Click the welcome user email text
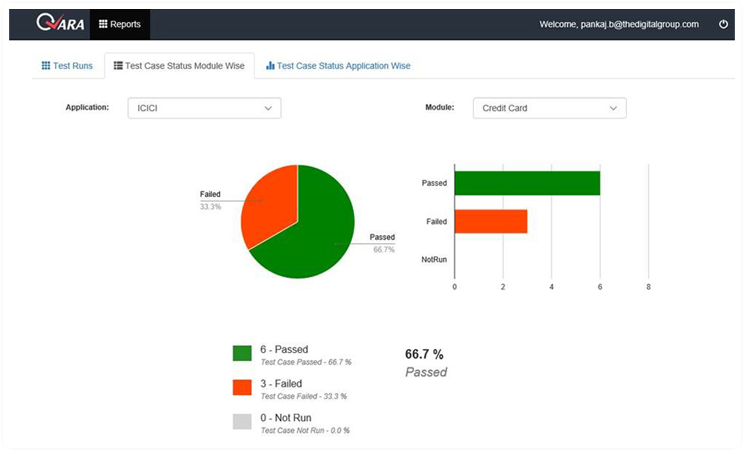This screenshot has width=744, height=451. 619,24
